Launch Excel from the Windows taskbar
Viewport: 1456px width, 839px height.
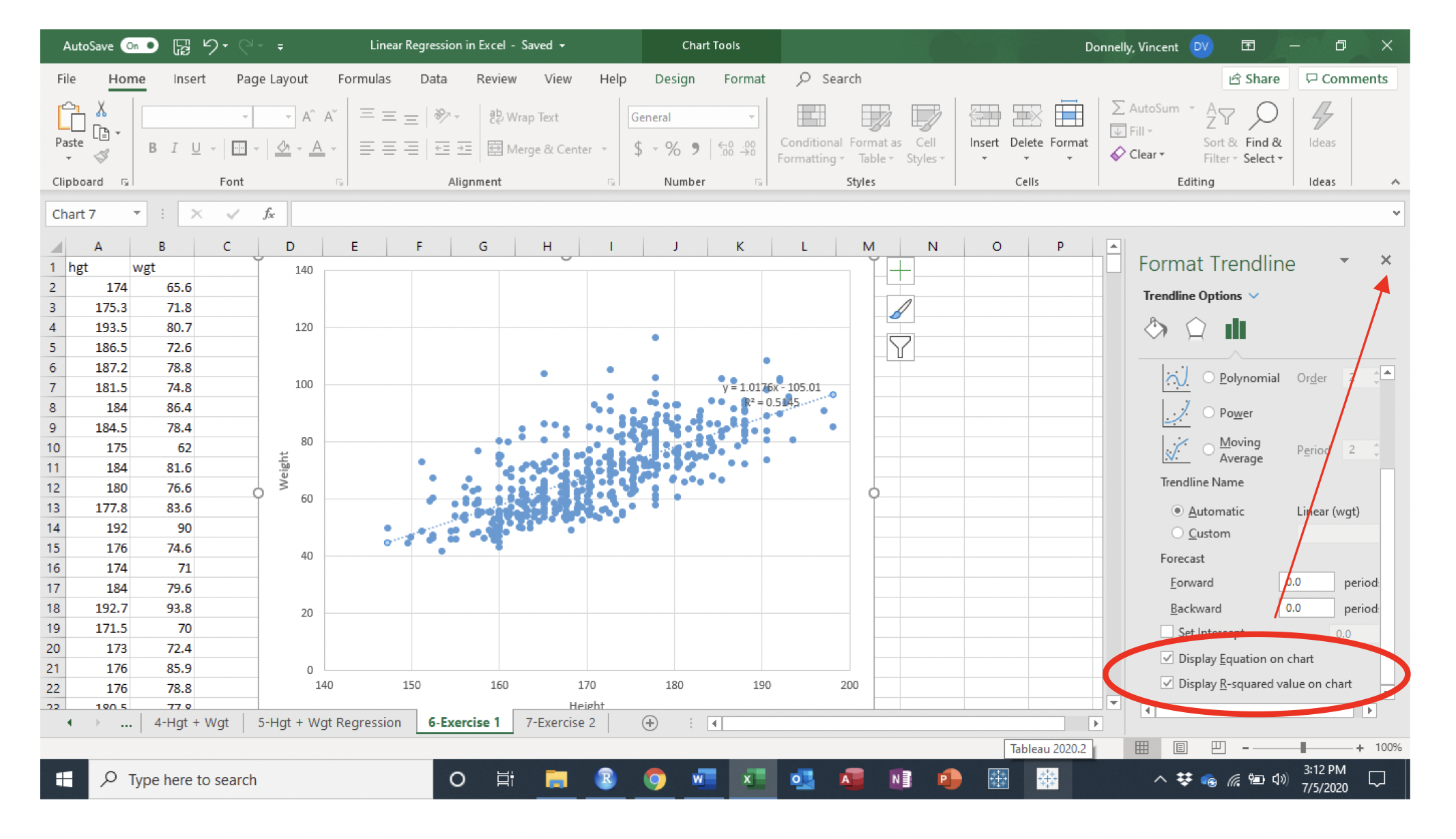[x=753, y=779]
